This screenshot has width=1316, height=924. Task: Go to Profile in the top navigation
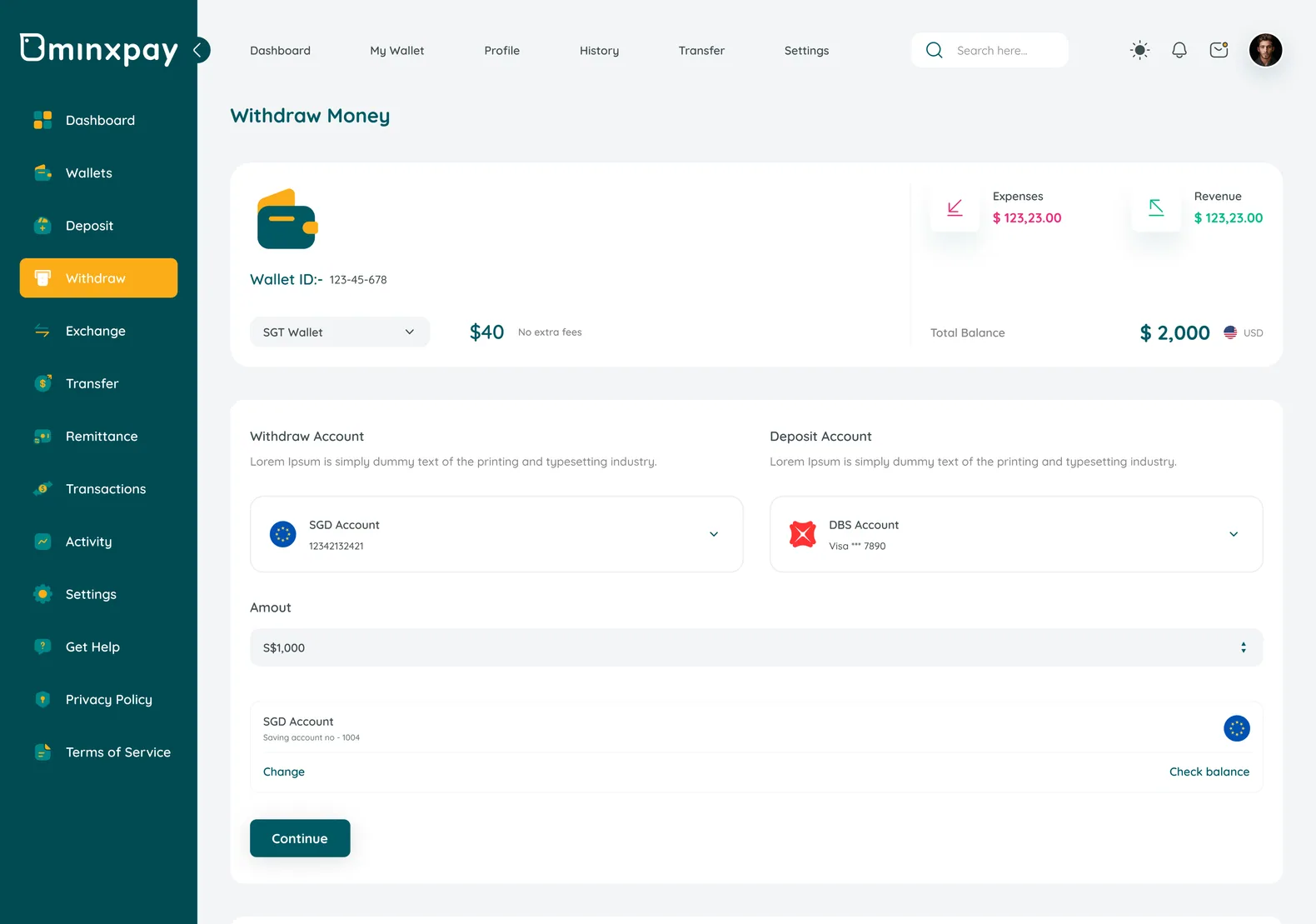tap(502, 51)
